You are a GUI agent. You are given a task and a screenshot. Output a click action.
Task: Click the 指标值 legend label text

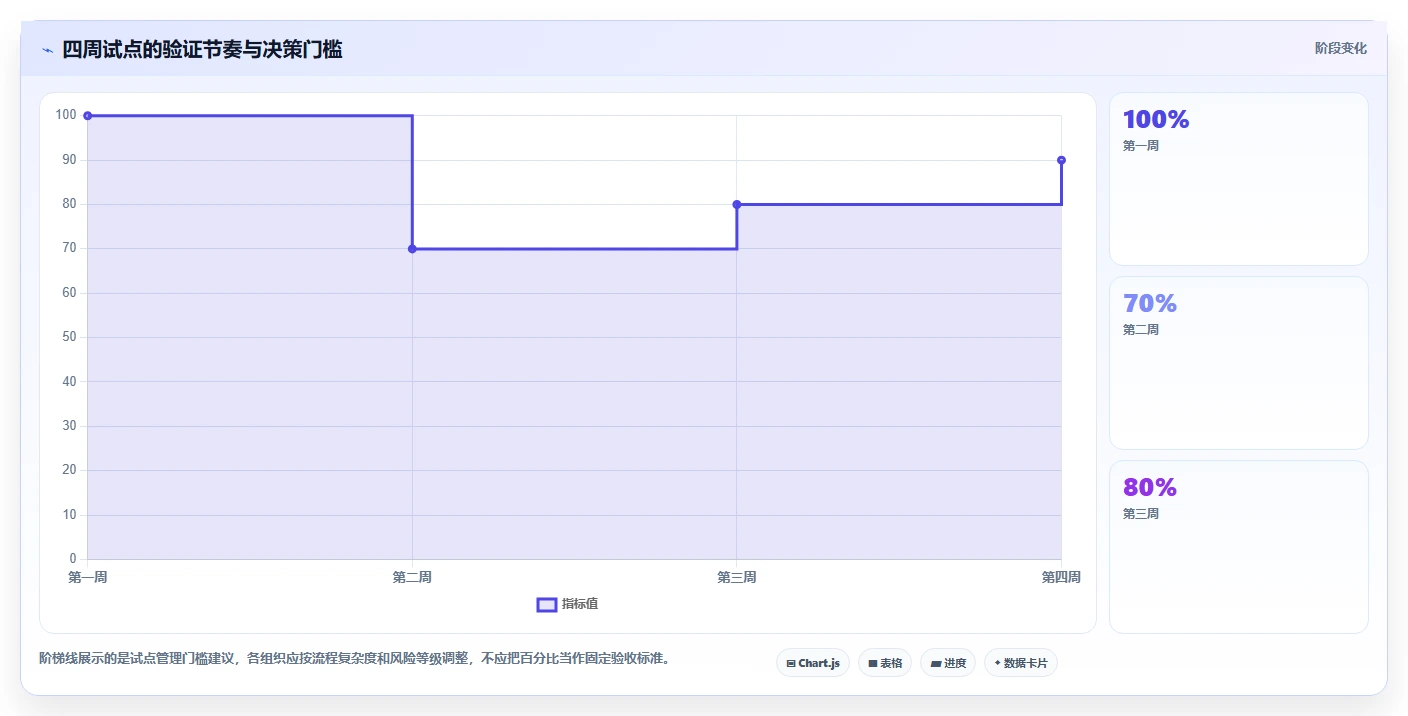point(580,604)
